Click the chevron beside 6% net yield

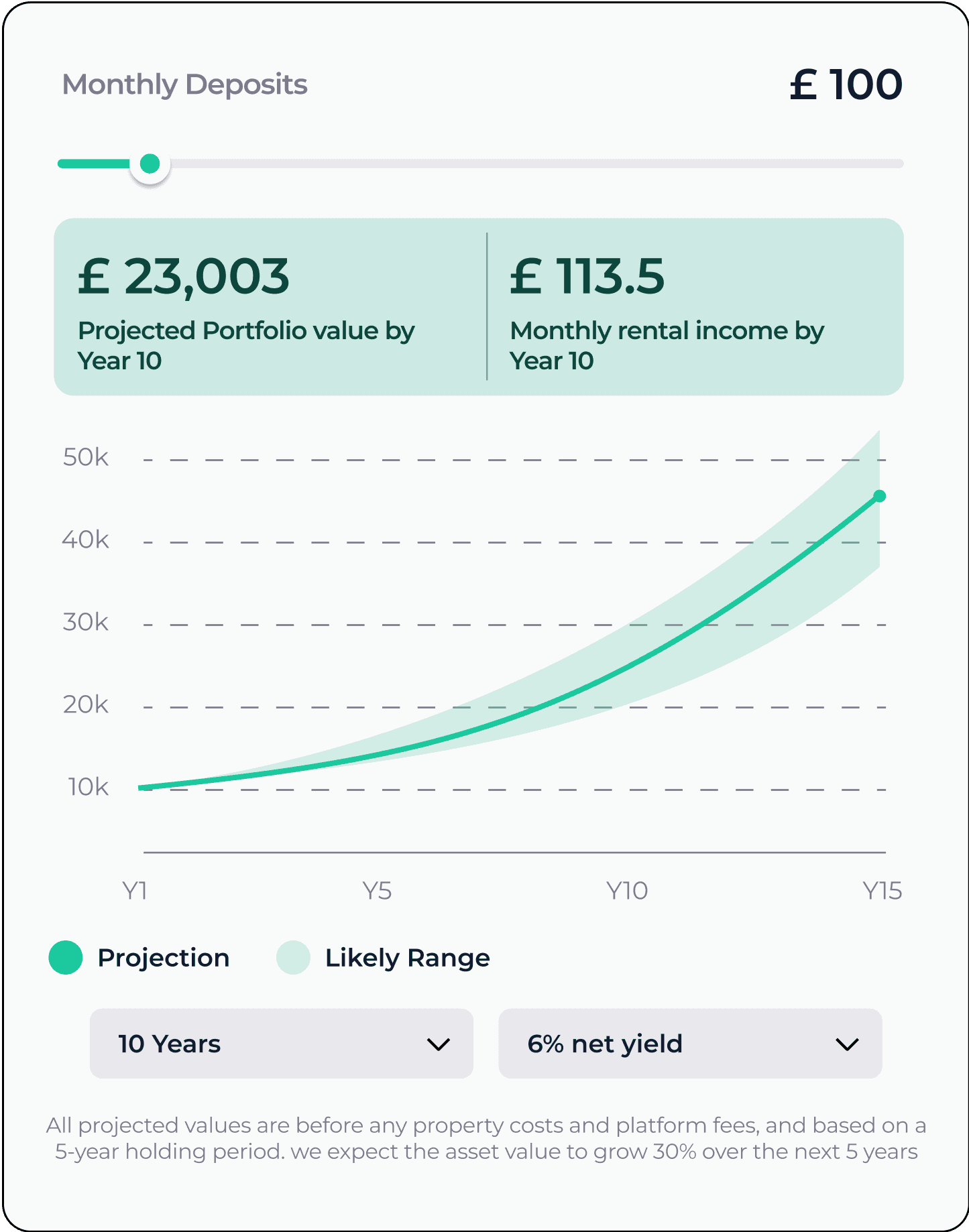tap(847, 1044)
